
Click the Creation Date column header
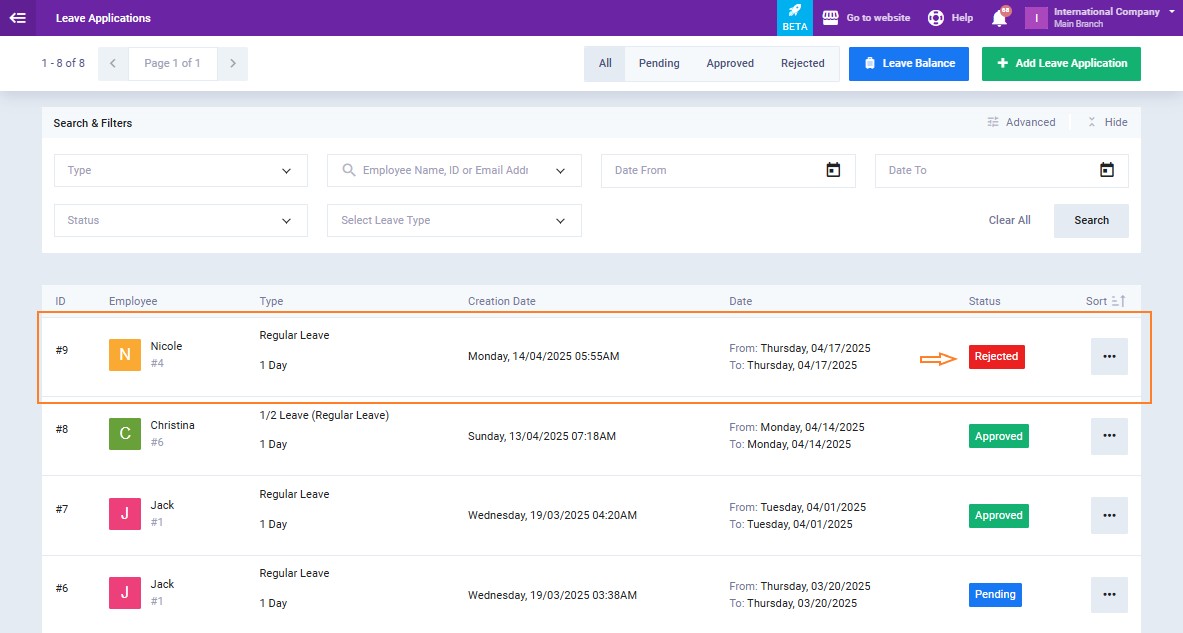pyautogui.click(x=502, y=301)
